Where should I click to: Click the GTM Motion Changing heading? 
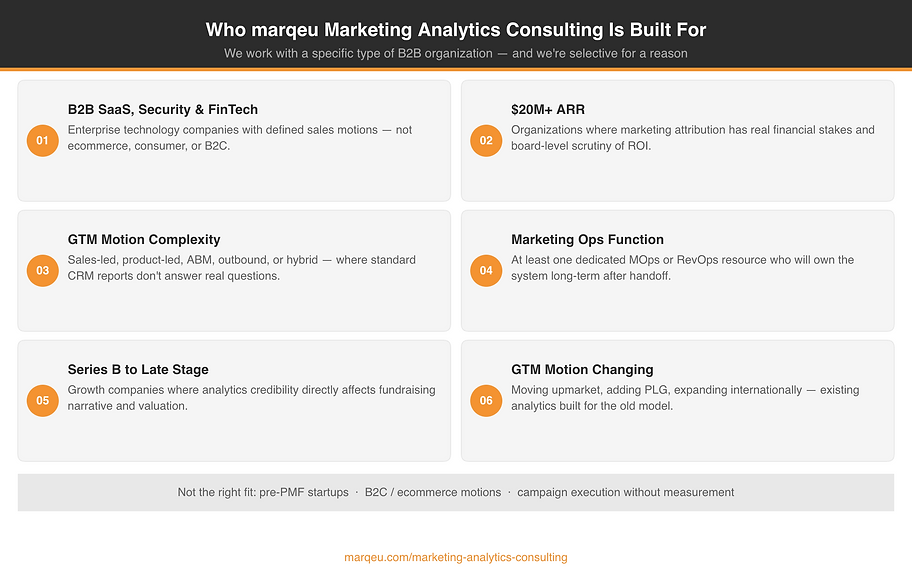click(582, 369)
